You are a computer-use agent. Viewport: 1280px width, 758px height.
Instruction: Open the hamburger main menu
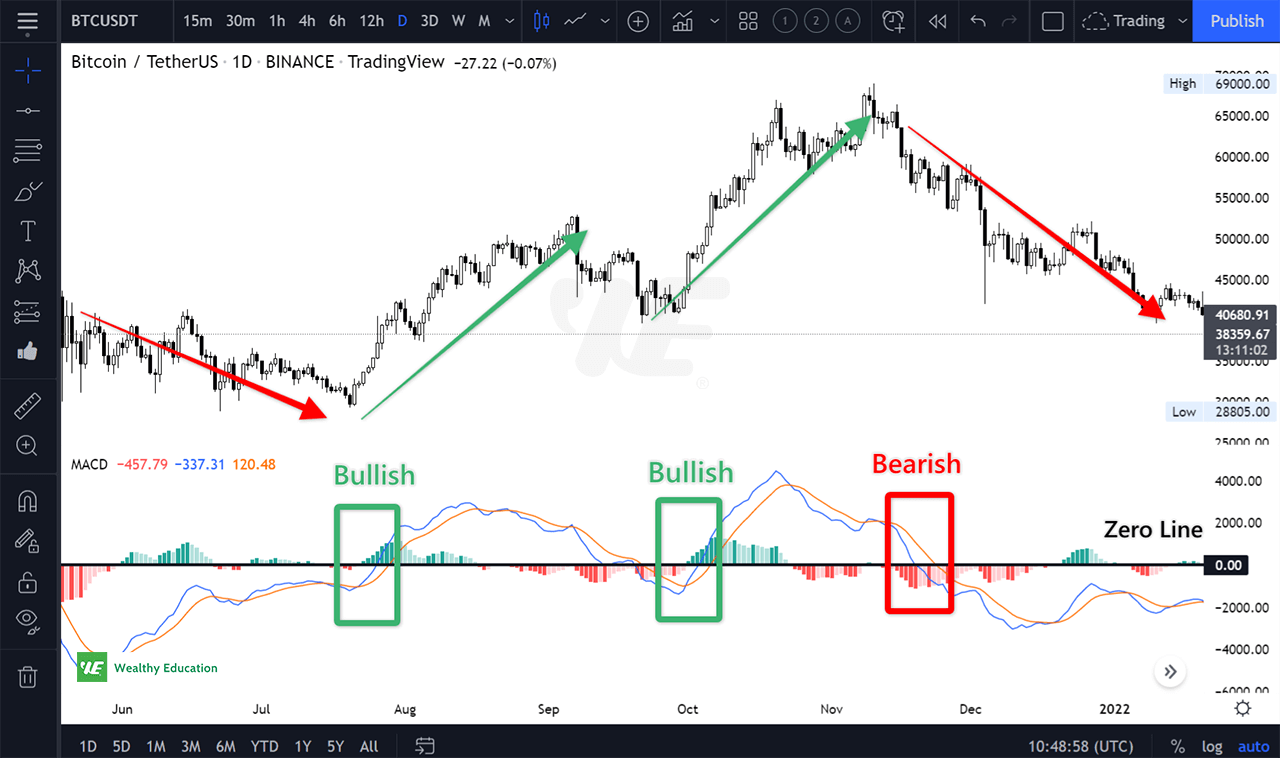pos(28,21)
